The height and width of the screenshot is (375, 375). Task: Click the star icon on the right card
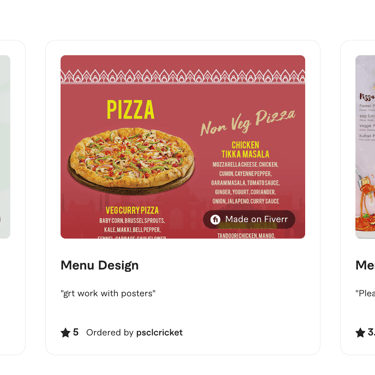click(x=360, y=332)
